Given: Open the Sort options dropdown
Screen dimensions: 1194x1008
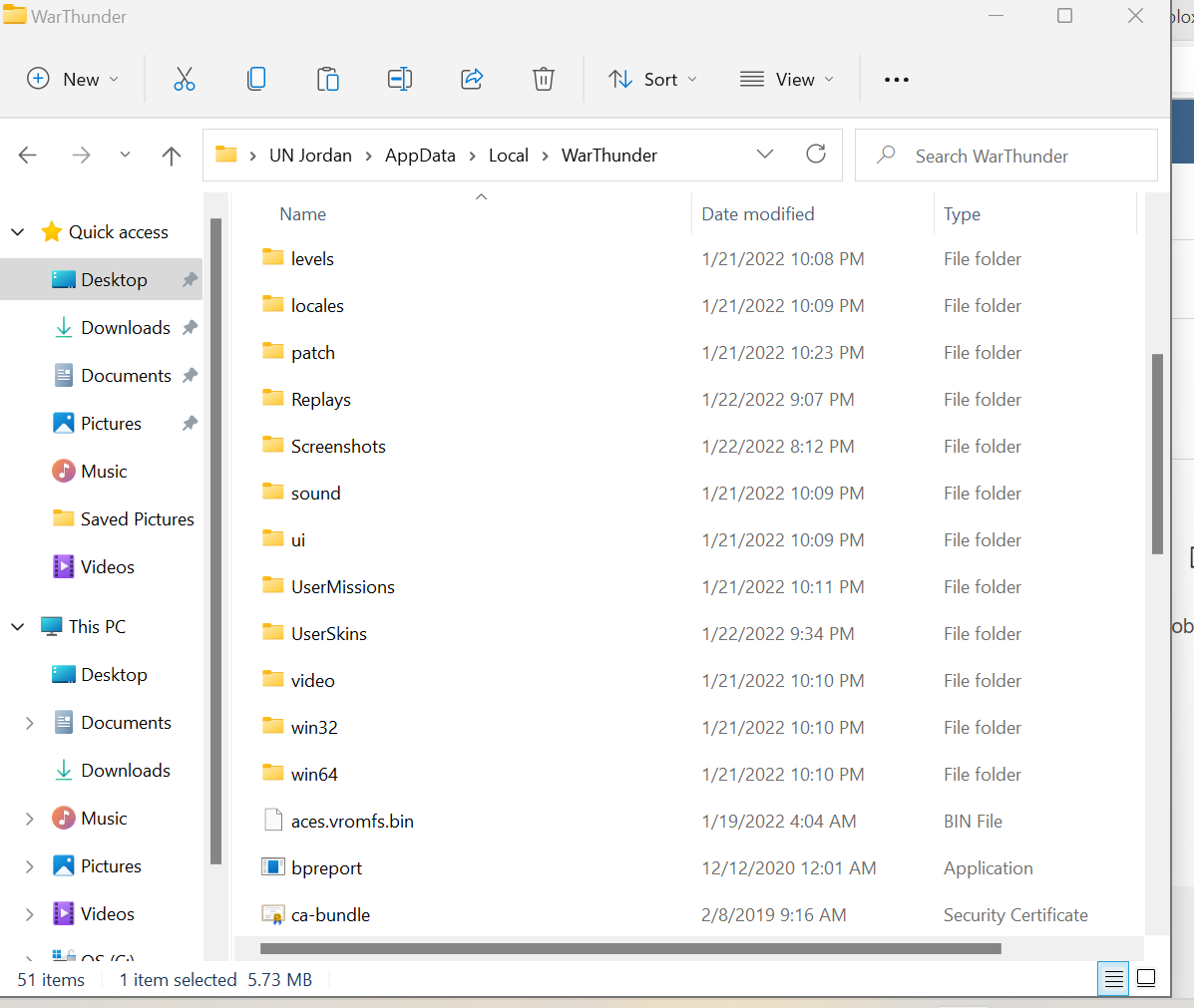Looking at the screenshot, I should [x=652, y=79].
